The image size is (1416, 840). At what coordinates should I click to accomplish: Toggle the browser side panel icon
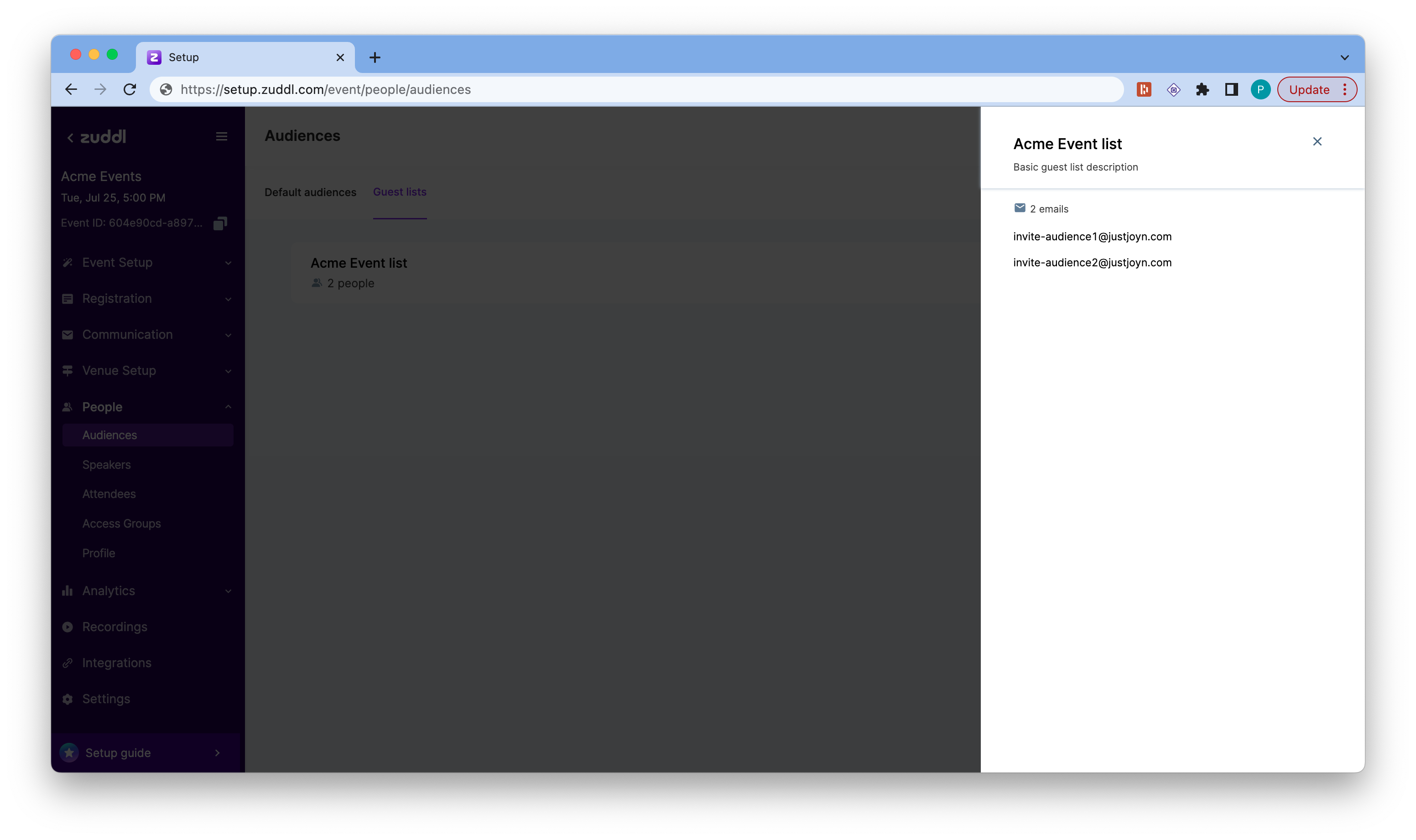(1231, 89)
